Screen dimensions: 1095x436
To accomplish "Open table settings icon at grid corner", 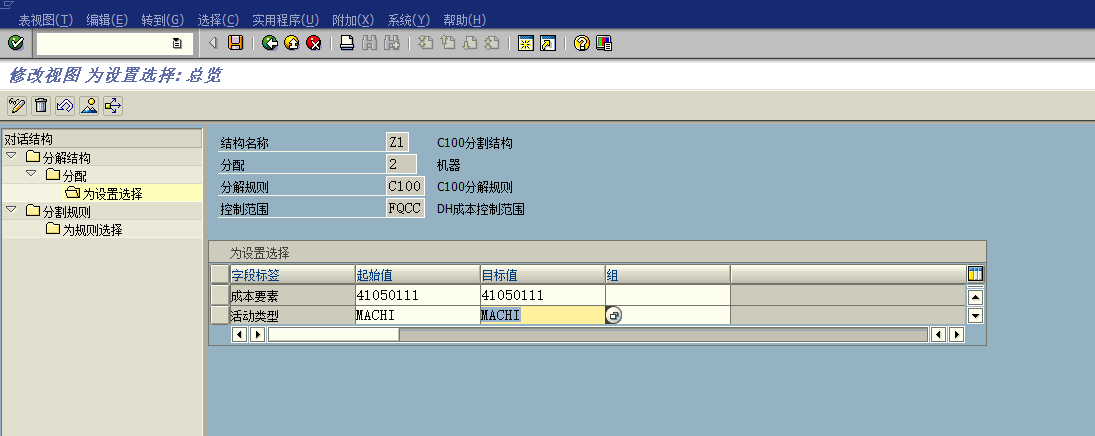I will [x=976, y=274].
